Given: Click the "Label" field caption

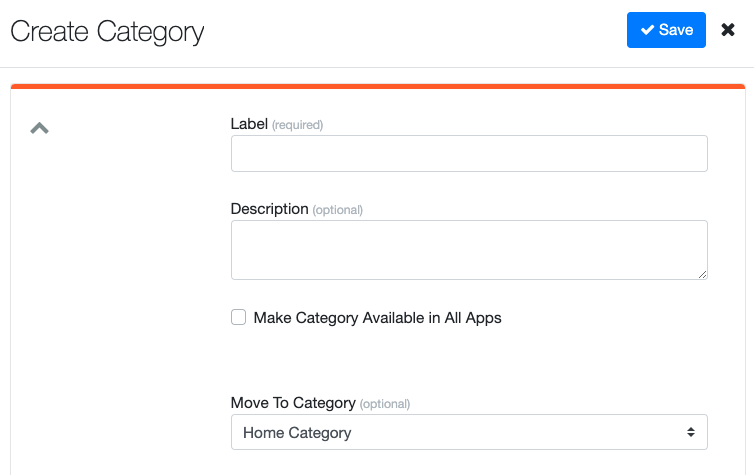Looking at the screenshot, I should [x=249, y=124].
